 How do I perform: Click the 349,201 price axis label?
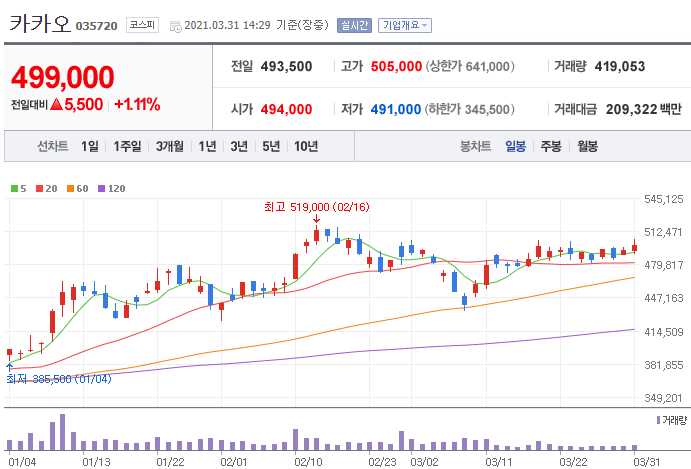(664, 398)
